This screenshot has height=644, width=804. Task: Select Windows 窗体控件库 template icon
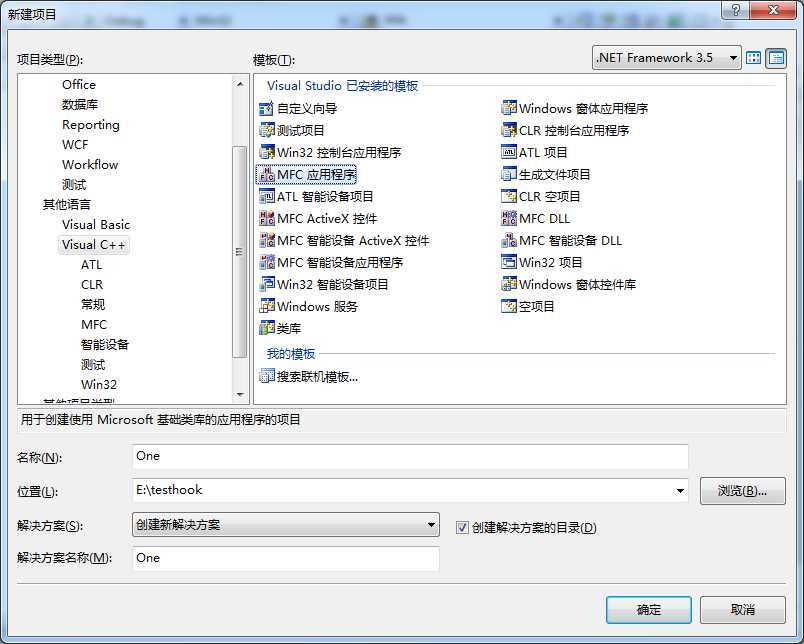pos(509,284)
